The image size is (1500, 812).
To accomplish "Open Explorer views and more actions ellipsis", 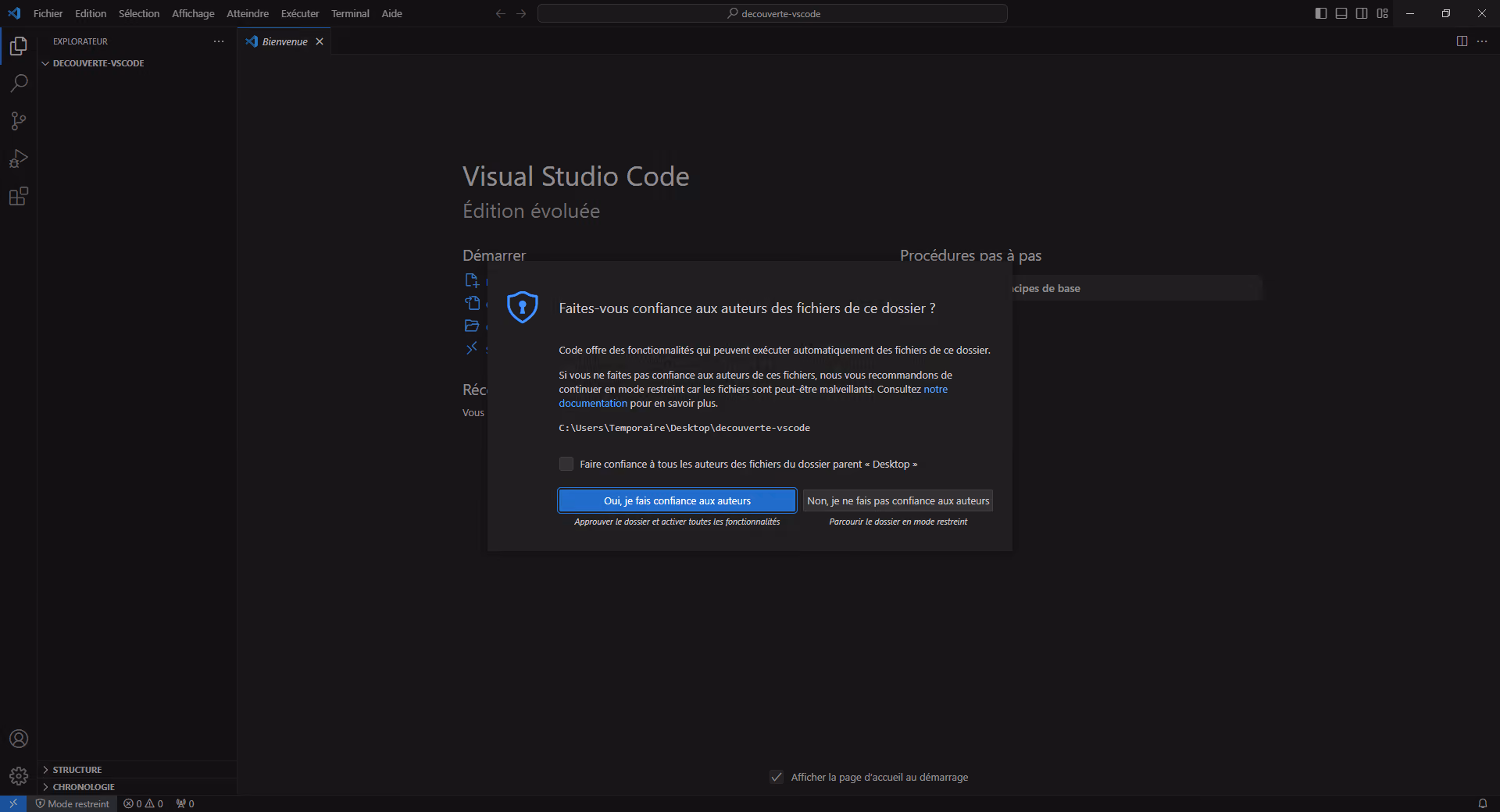I will 219,41.
